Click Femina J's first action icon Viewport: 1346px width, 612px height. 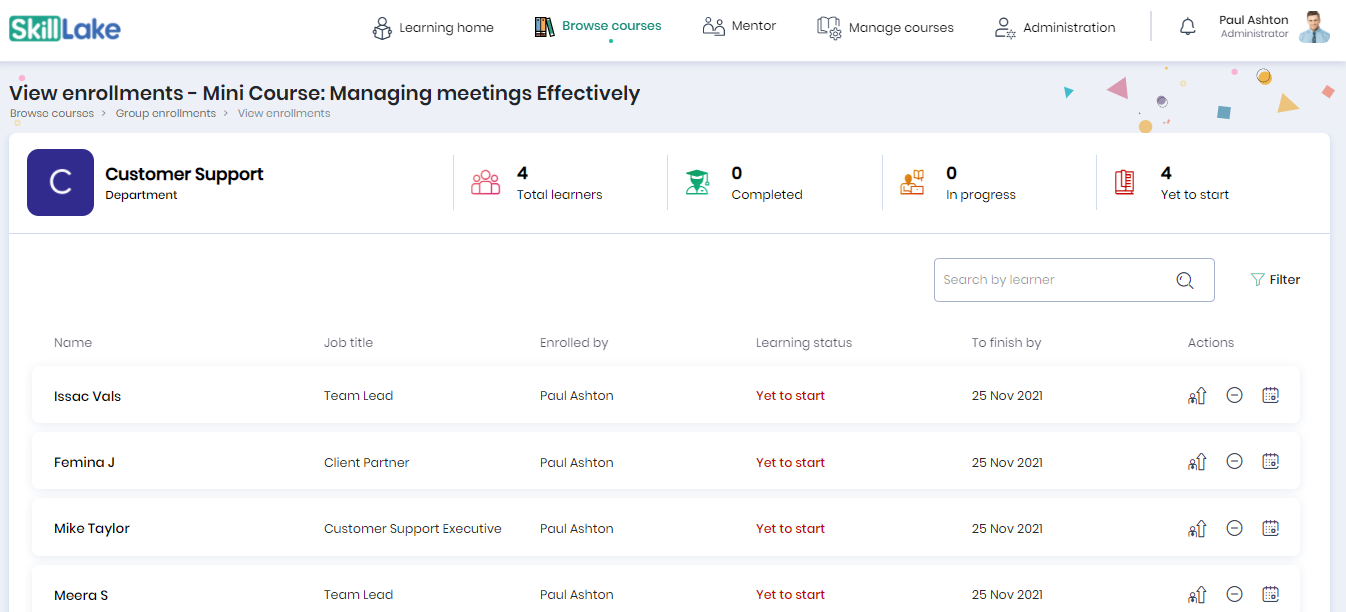click(x=1197, y=463)
